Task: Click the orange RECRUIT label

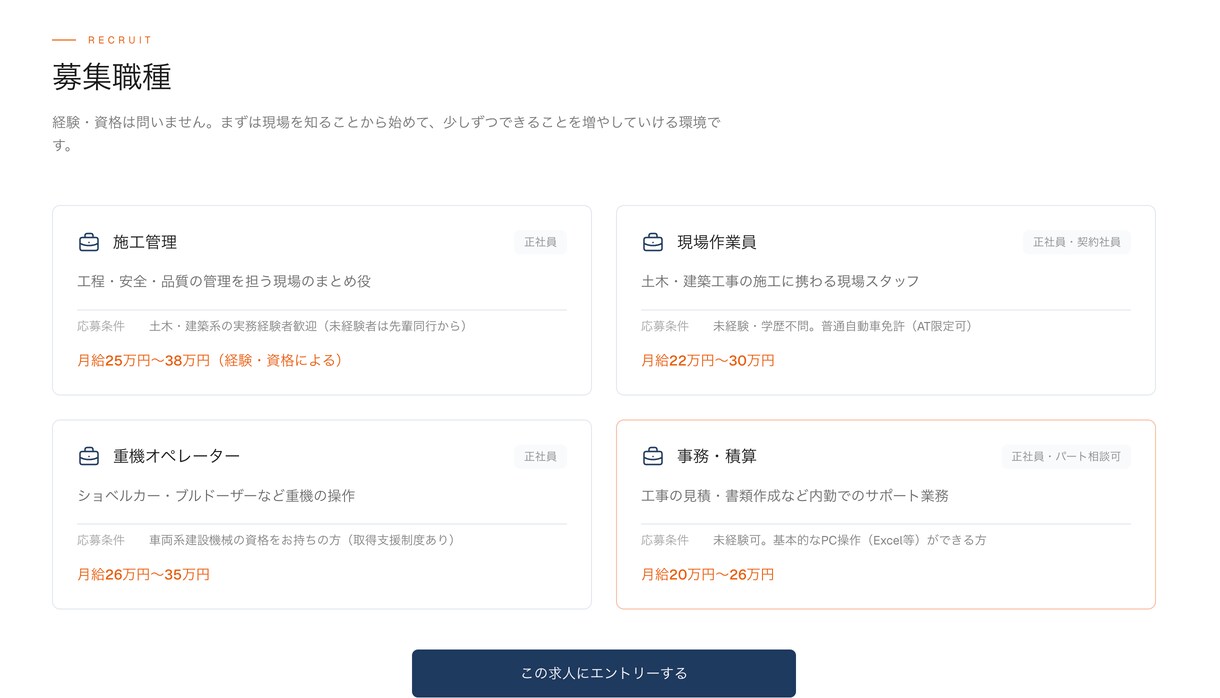Action: pos(120,40)
